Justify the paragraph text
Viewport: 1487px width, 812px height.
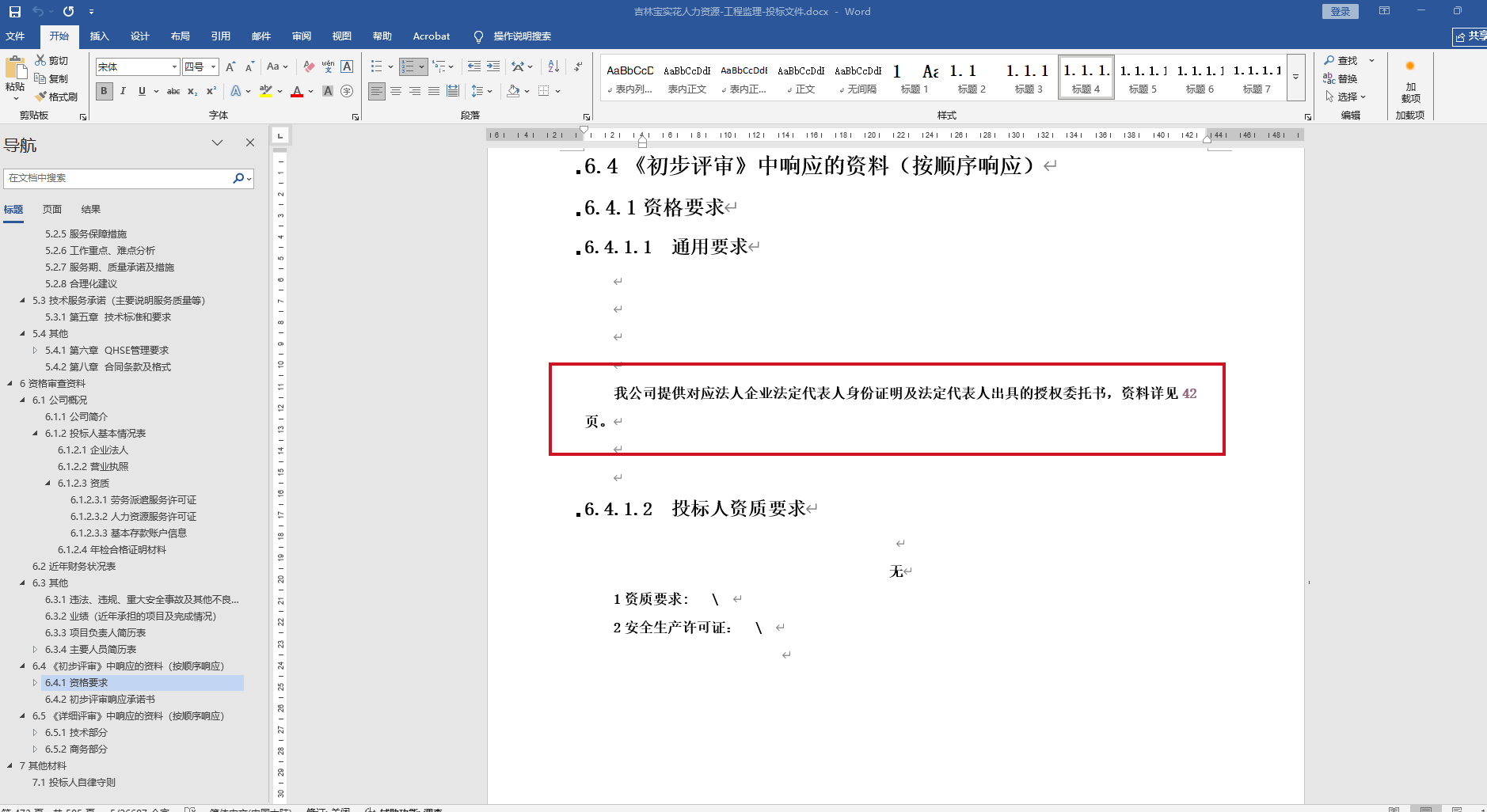(x=434, y=92)
